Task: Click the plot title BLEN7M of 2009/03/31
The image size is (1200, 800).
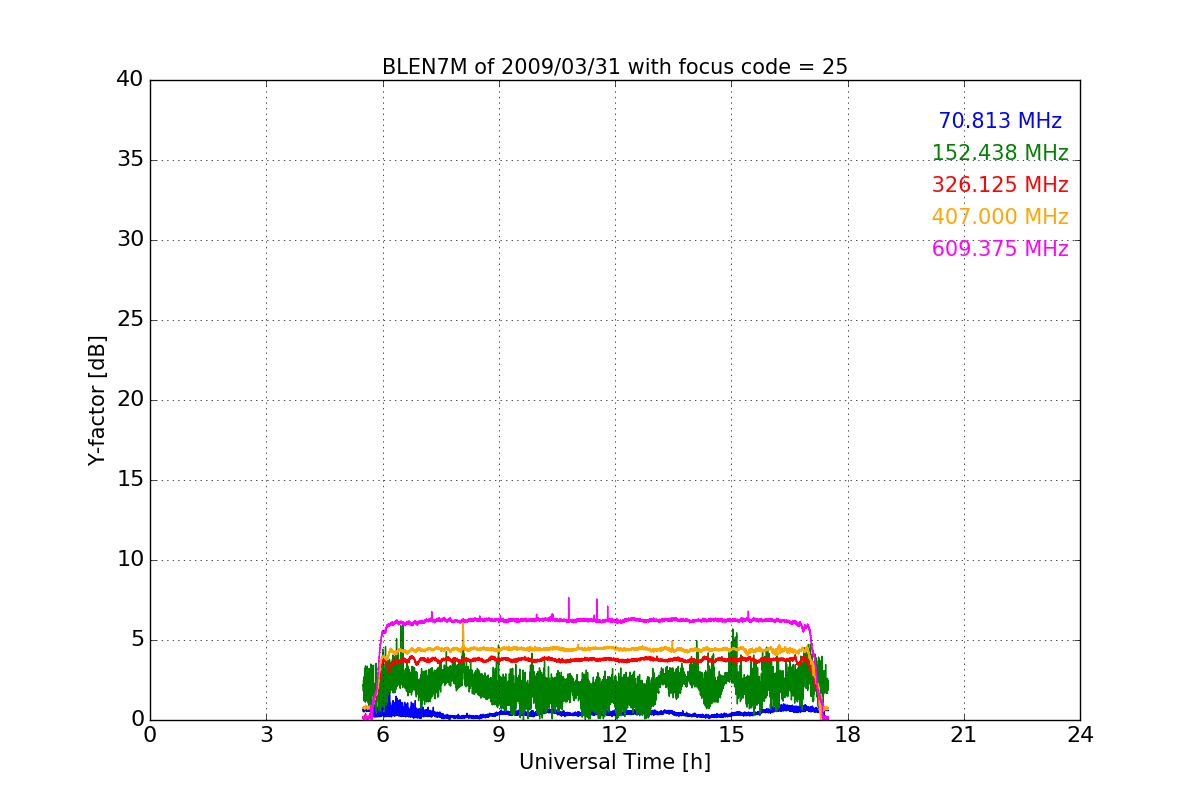Action: tap(614, 67)
